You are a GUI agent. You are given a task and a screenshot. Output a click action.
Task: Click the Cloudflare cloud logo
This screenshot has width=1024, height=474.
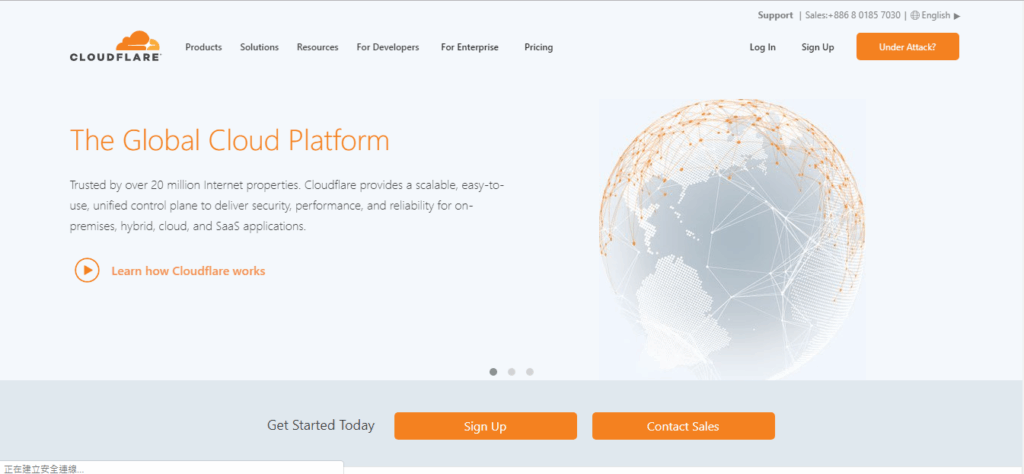116,46
